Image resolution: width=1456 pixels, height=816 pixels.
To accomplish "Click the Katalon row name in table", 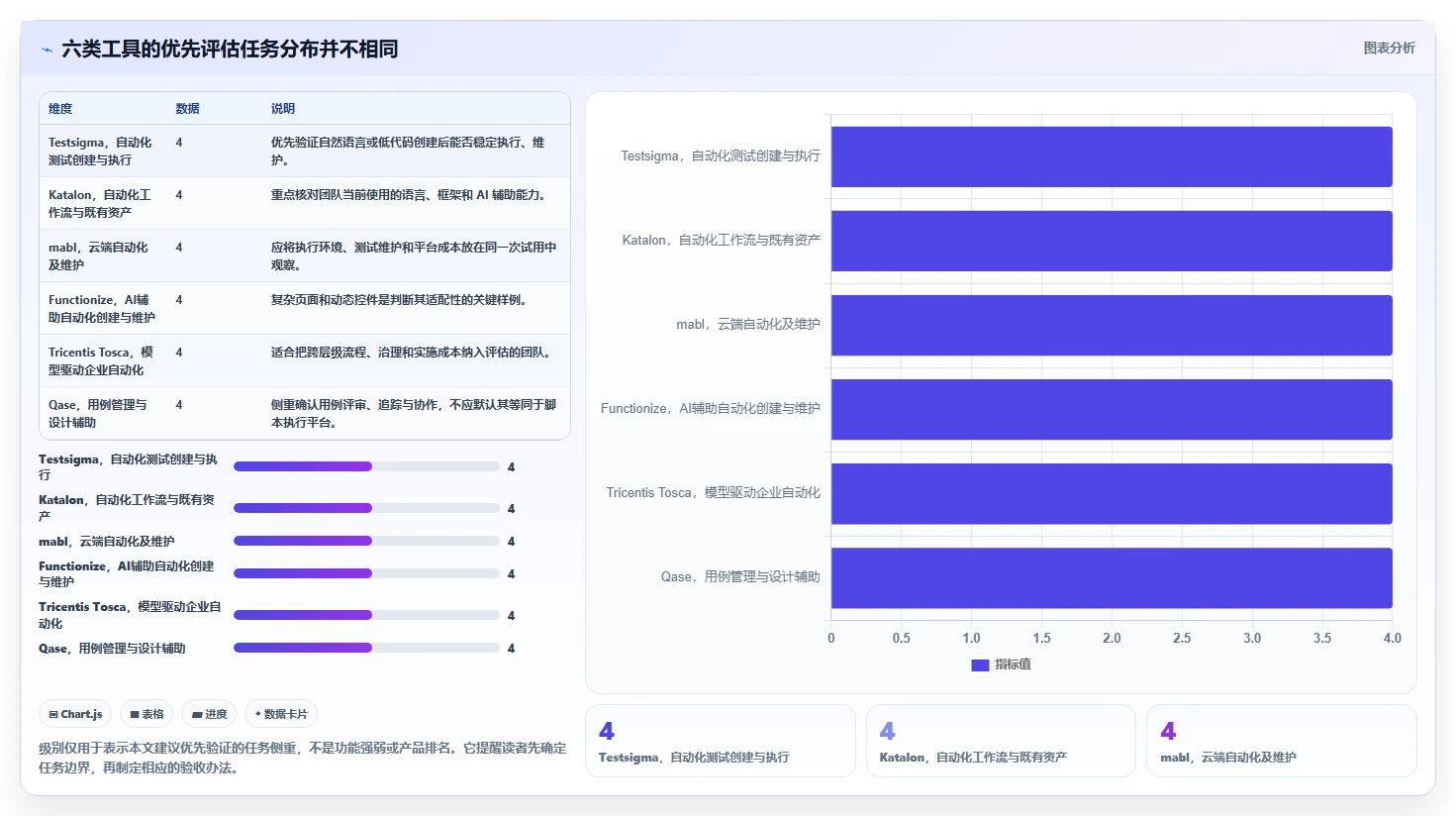I will point(101,203).
